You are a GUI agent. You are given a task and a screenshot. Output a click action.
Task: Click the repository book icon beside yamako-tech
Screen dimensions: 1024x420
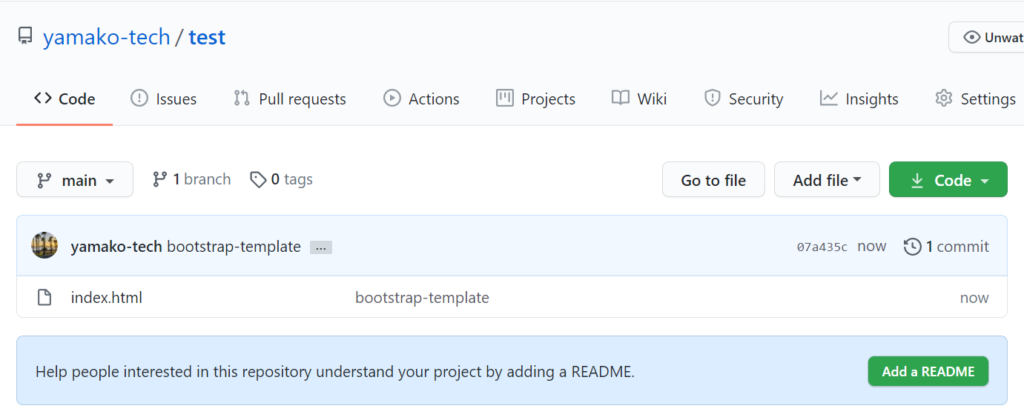pyautogui.click(x=25, y=37)
